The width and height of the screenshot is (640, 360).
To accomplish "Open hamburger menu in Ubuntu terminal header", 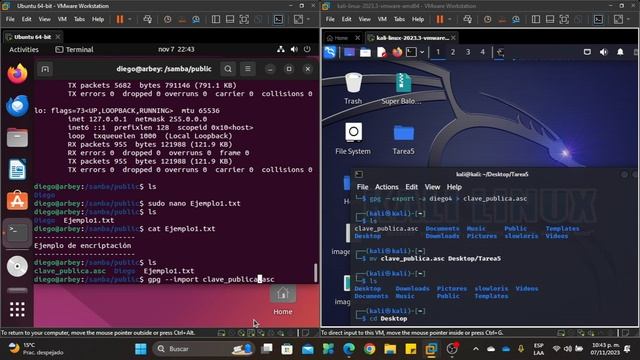I will 248,69.
